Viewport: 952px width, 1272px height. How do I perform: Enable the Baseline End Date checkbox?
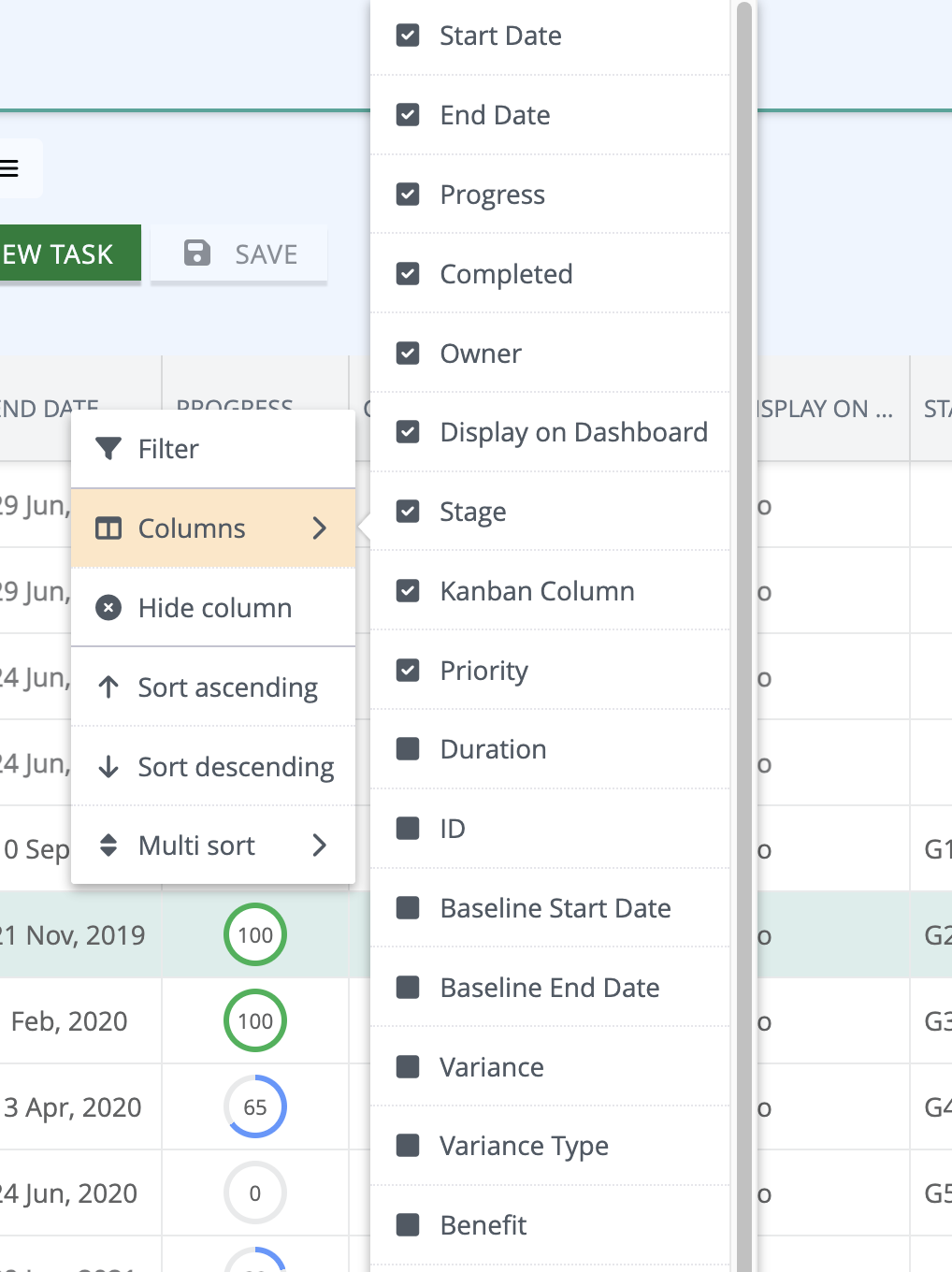(x=408, y=988)
